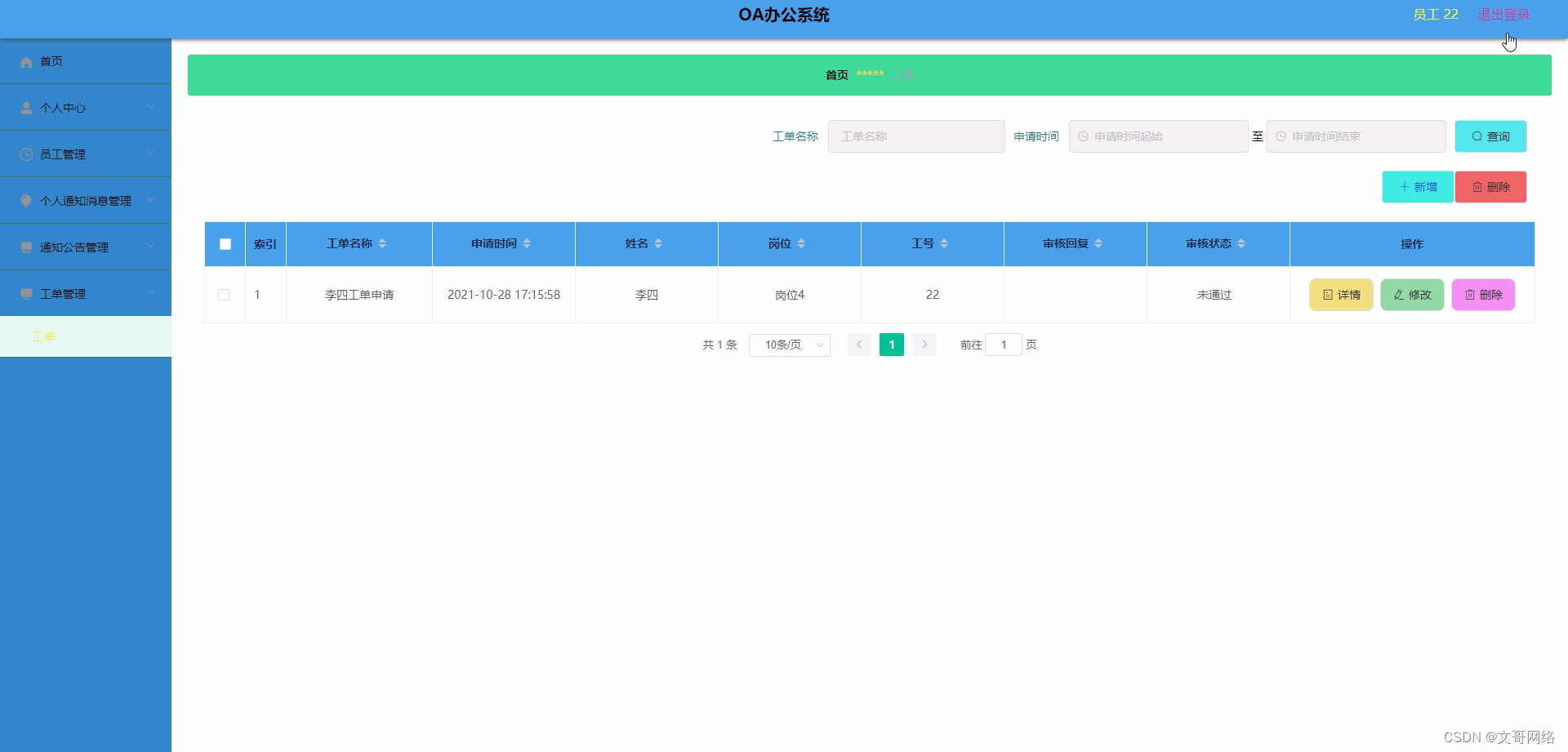Click the 新增 button
1568x752 pixels.
click(1417, 187)
